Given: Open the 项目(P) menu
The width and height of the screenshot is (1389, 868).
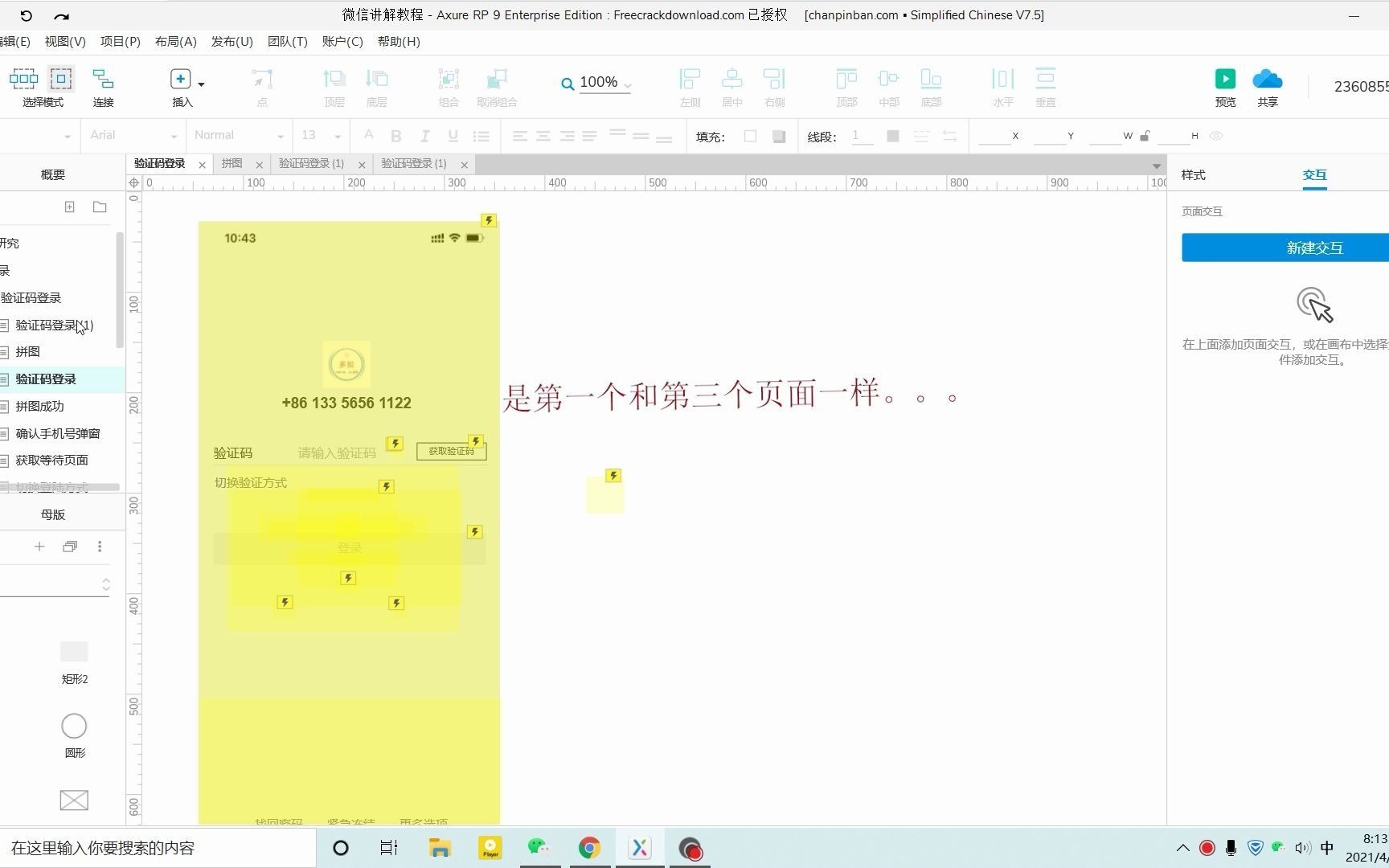Looking at the screenshot, I should (121, 41).
